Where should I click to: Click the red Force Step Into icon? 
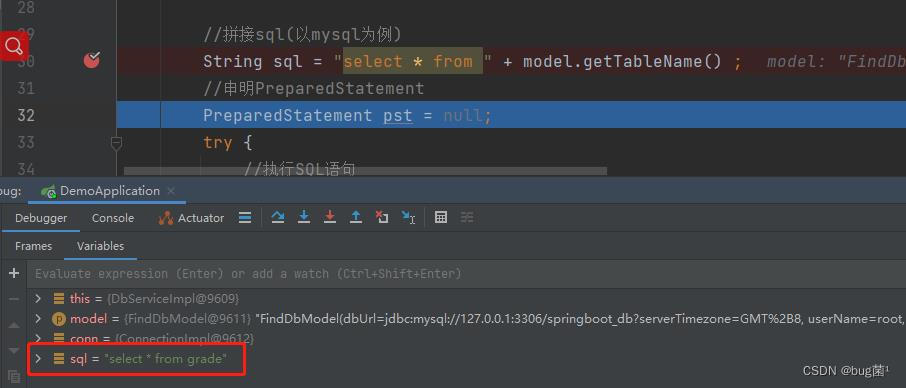330,217
